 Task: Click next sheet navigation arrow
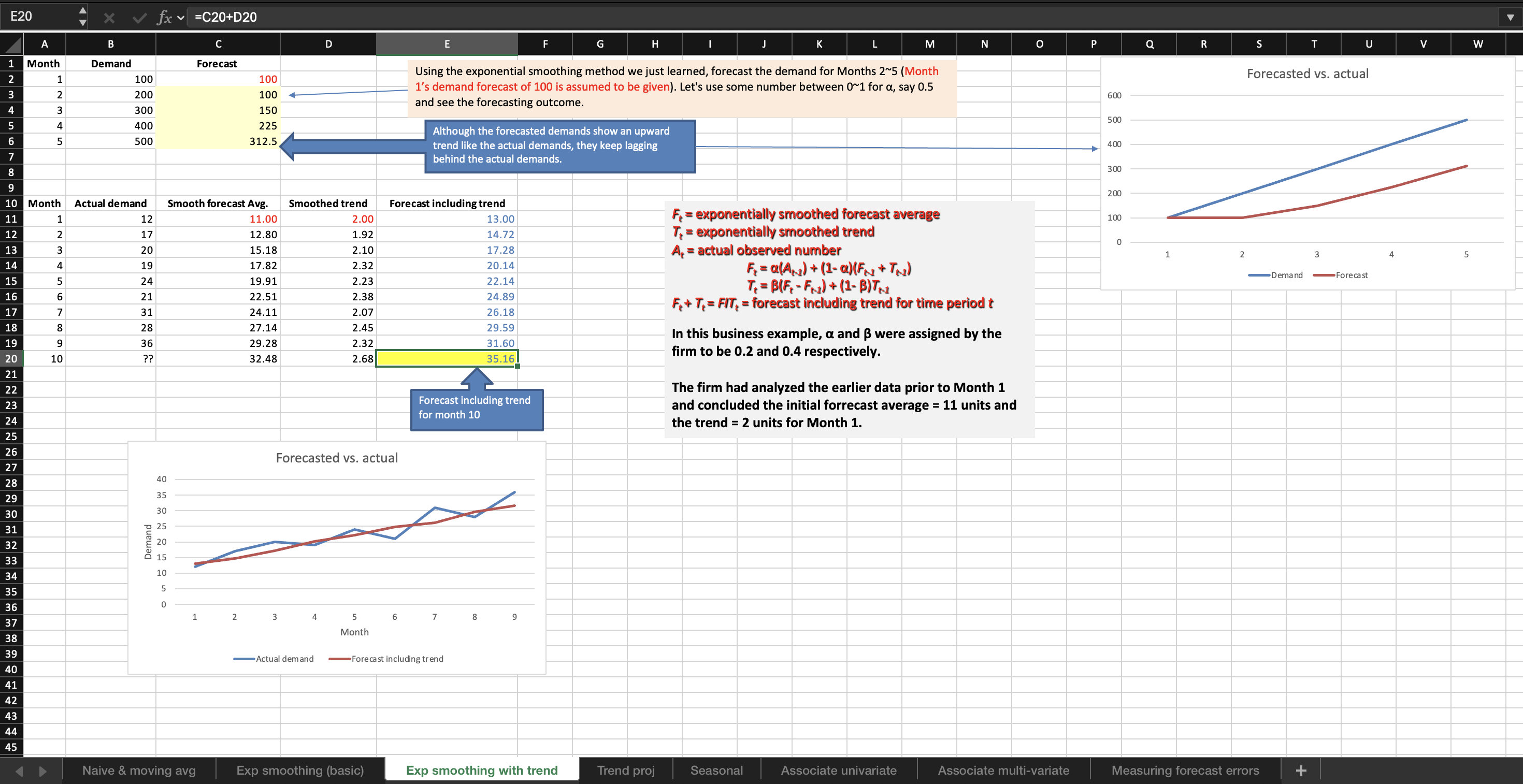coord(42,771)
